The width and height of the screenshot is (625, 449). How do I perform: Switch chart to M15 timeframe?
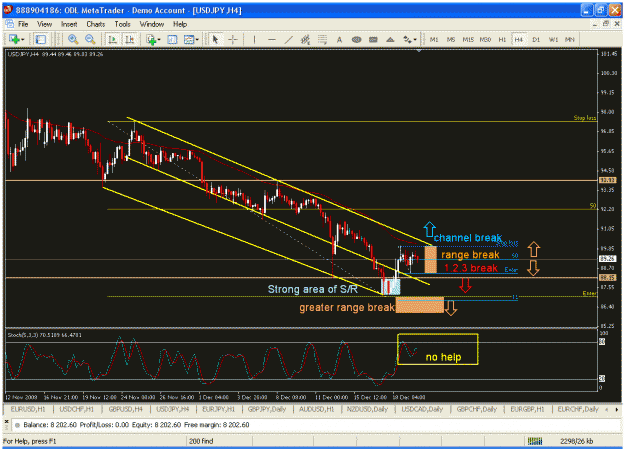pyautogui.click(x=468, y=39)
